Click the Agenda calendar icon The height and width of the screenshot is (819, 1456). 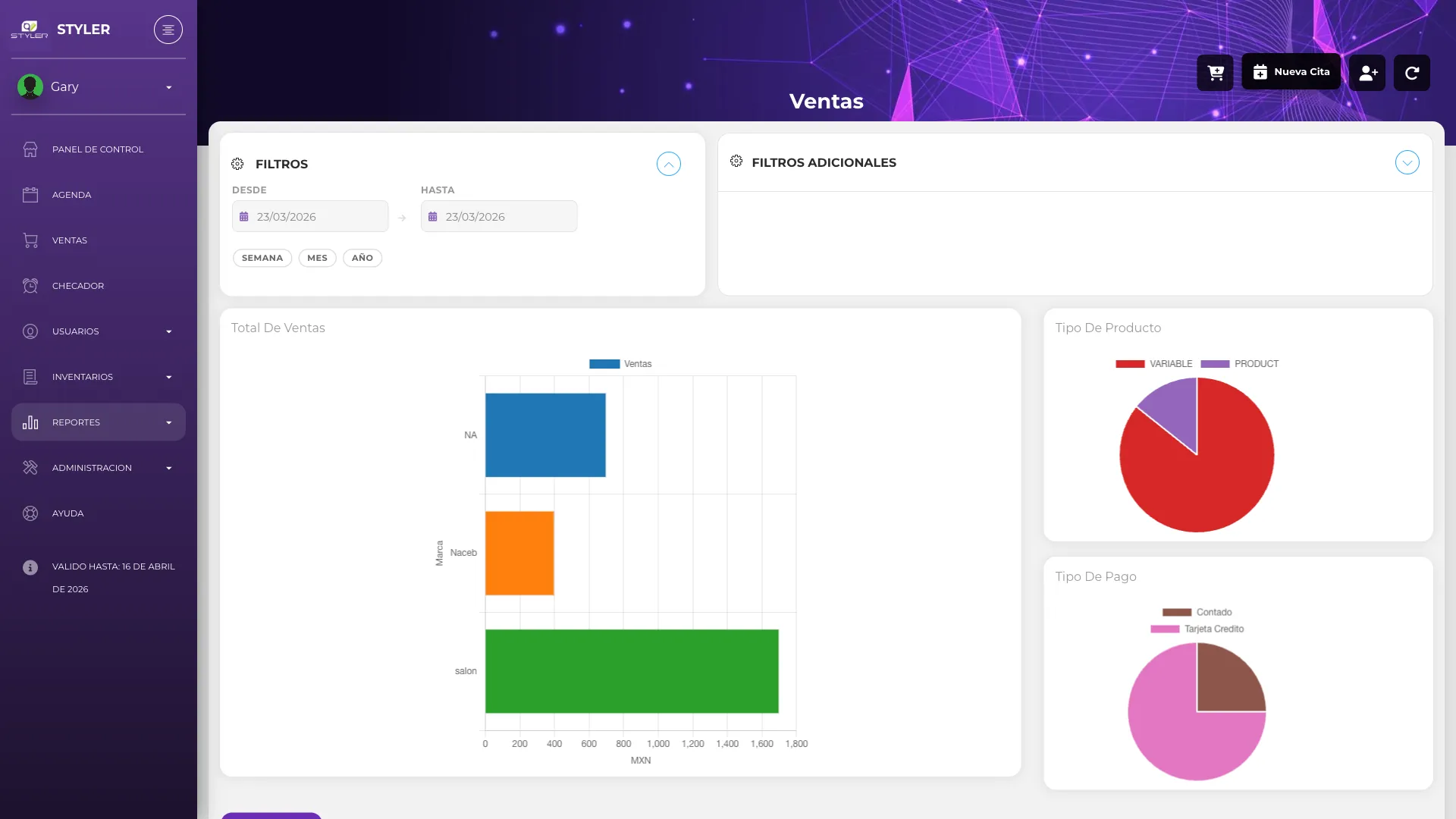click(30, 195)
